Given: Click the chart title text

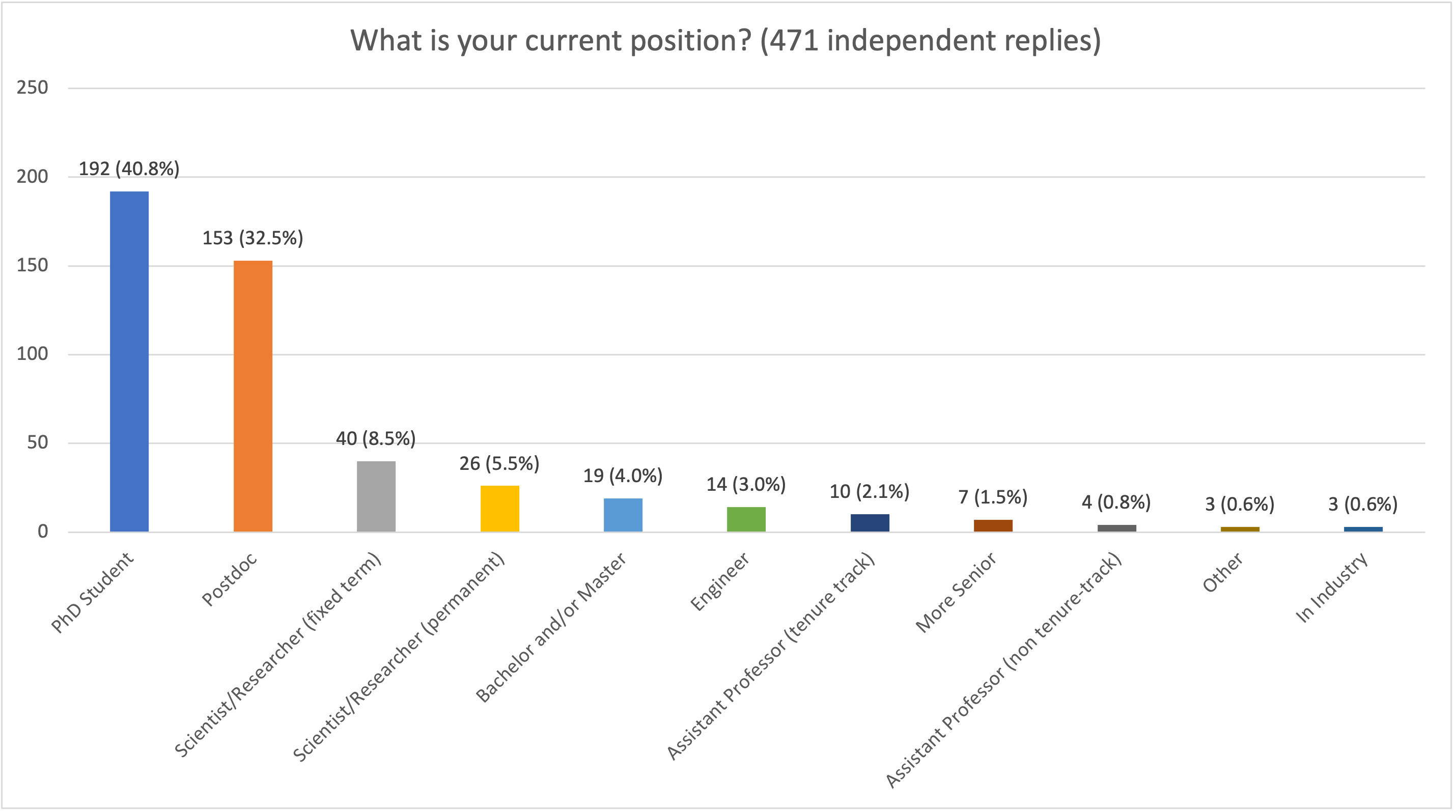Looking at the screenshot, I should [725, 41].
